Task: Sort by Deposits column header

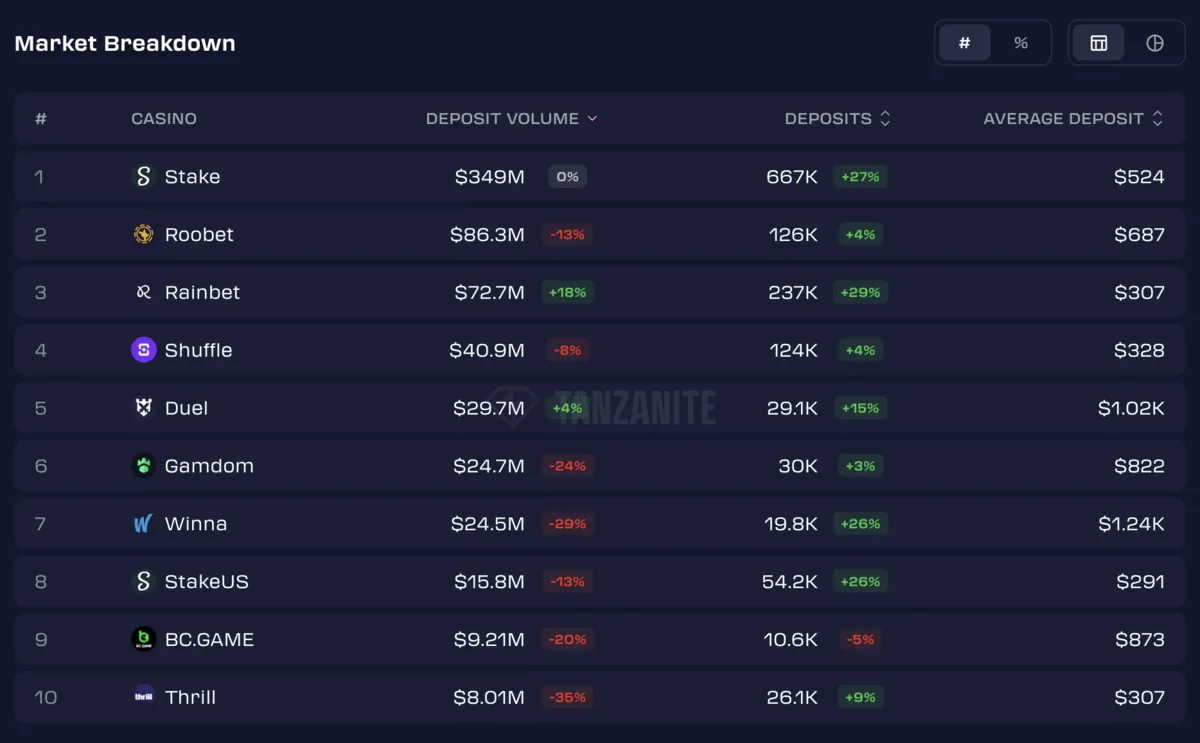Action: point(837,118)
